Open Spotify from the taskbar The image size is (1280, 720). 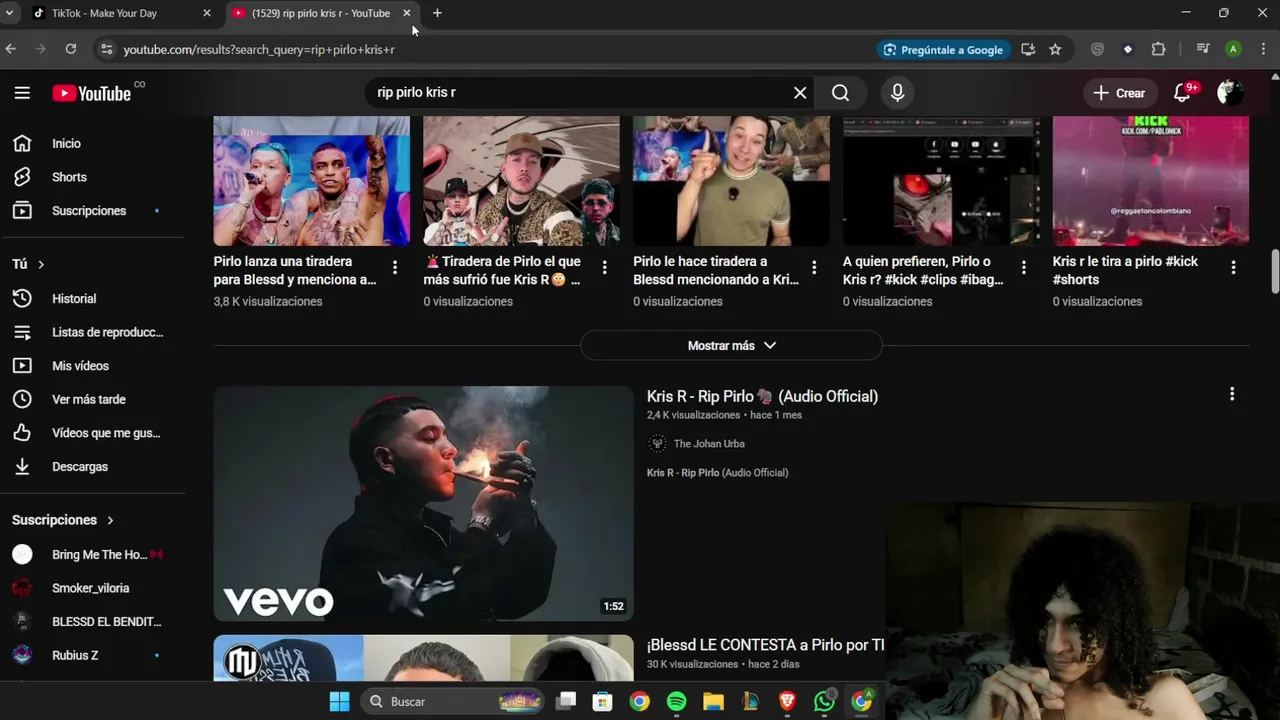676,701
